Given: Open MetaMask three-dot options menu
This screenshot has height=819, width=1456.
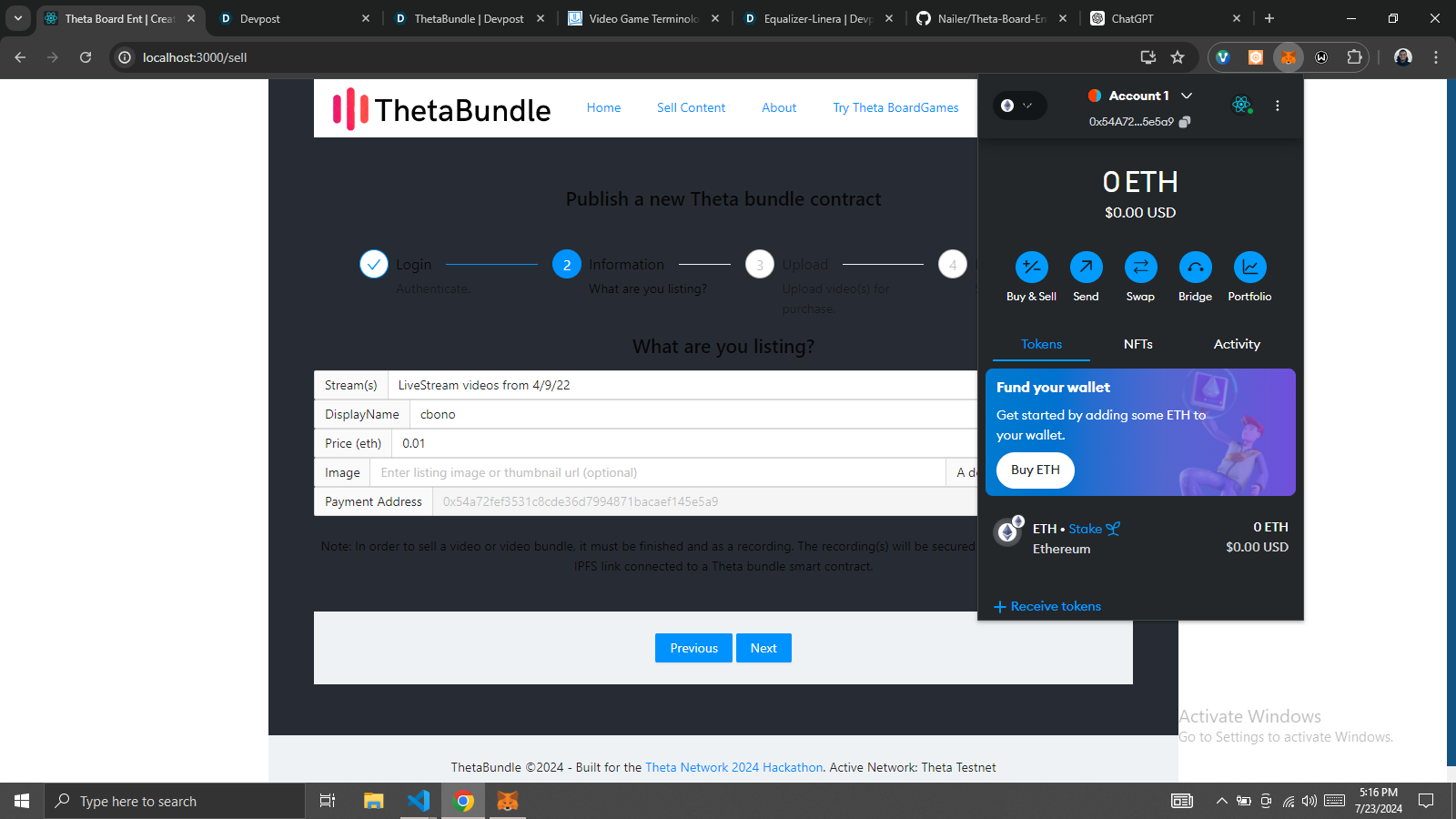Looking at the screenshot, I should point(1278,106).
